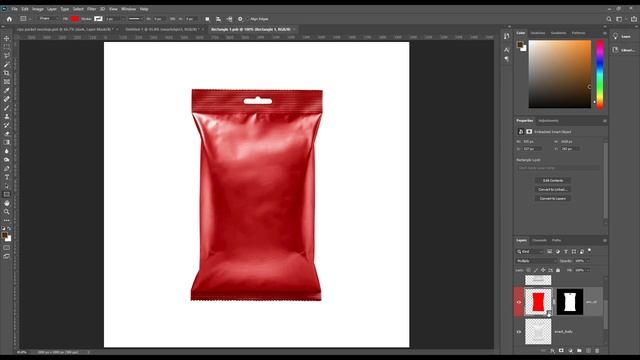This screenshot has height=360, width=640.
Task: Open shape settings gear in options bar
Action: coord(240,19)
